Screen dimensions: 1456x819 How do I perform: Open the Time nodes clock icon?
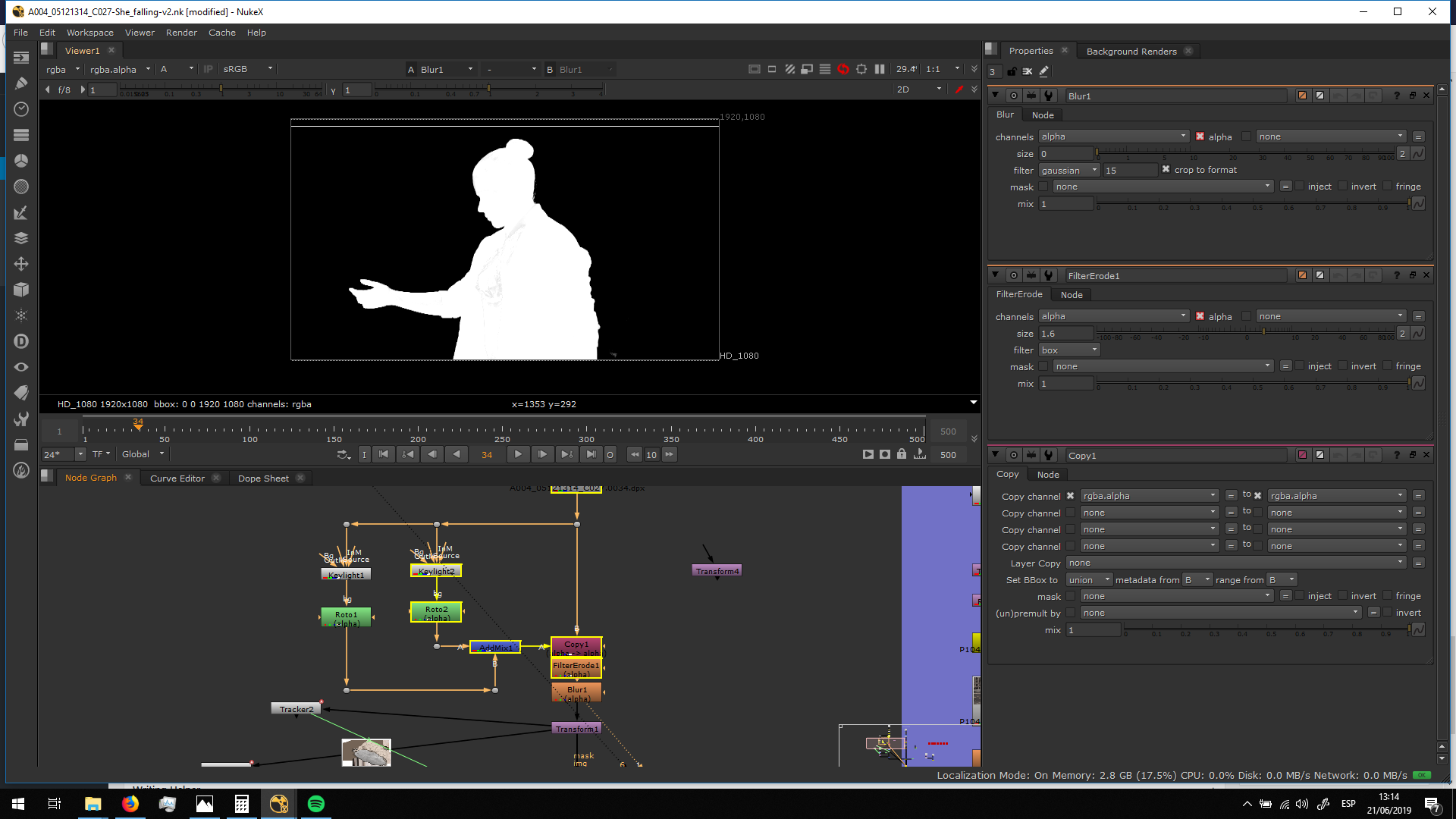[21, 109]
